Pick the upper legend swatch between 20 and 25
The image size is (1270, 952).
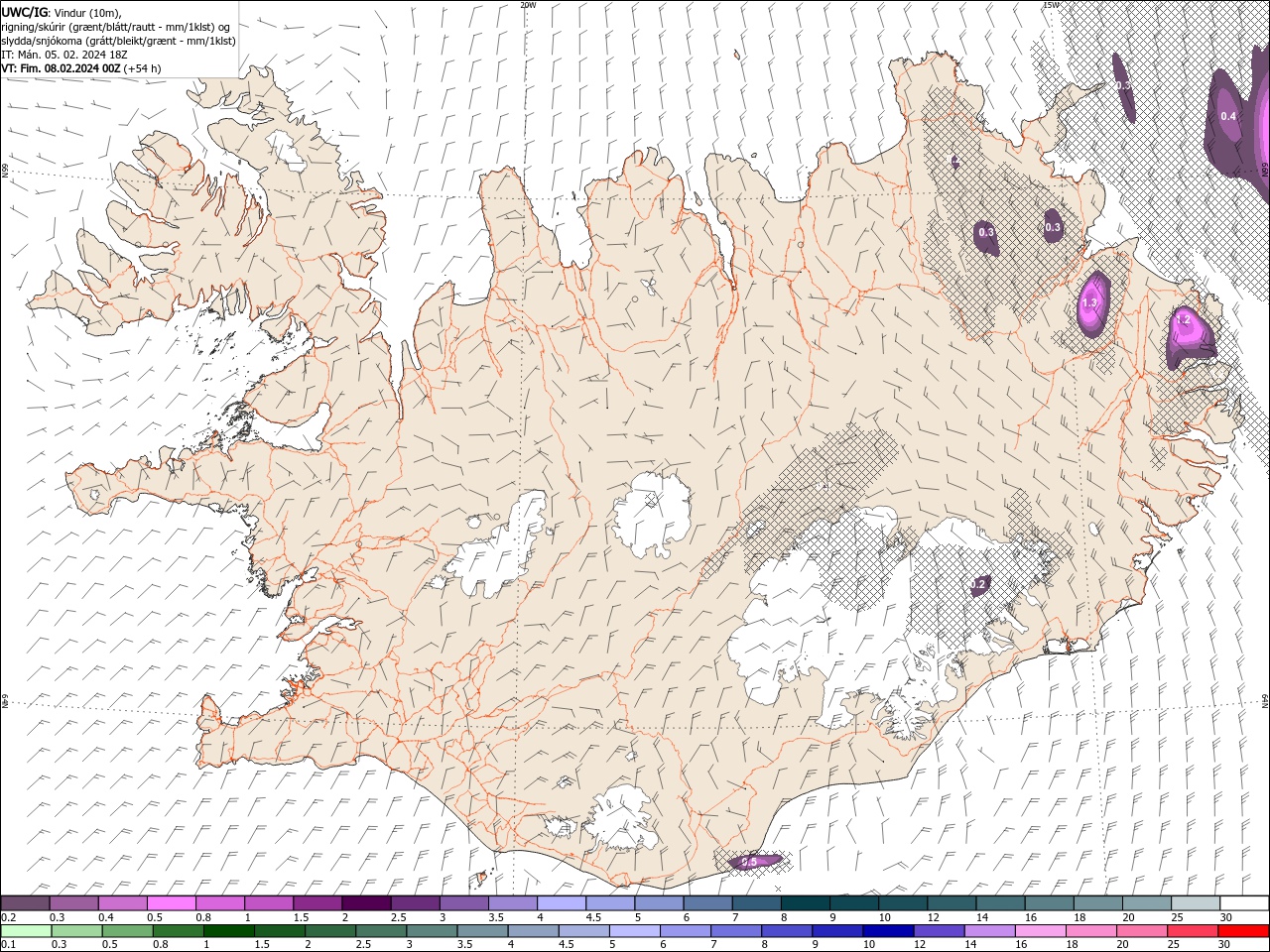pyautogui.click(x=1147, y=902)
